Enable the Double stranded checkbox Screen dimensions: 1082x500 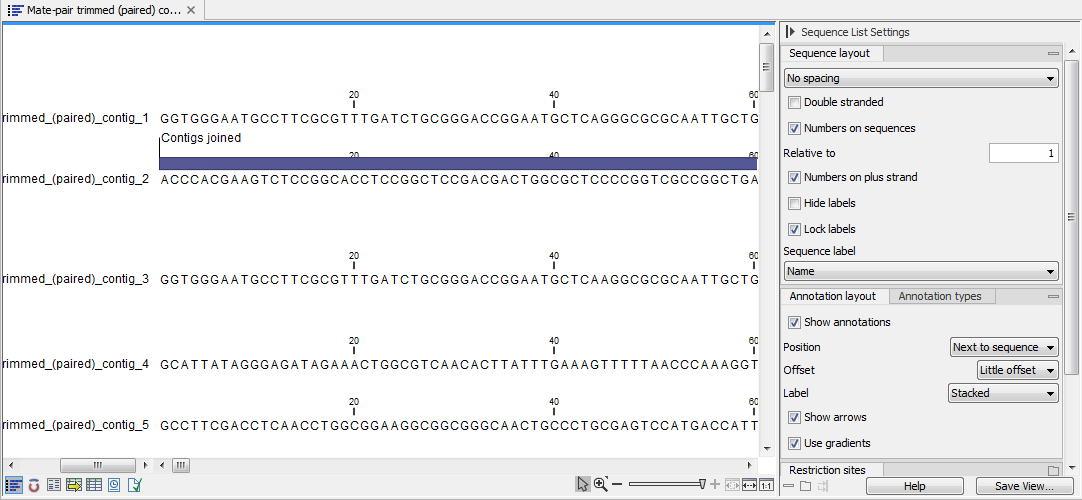pyautogui.click(x=794, y=102)
